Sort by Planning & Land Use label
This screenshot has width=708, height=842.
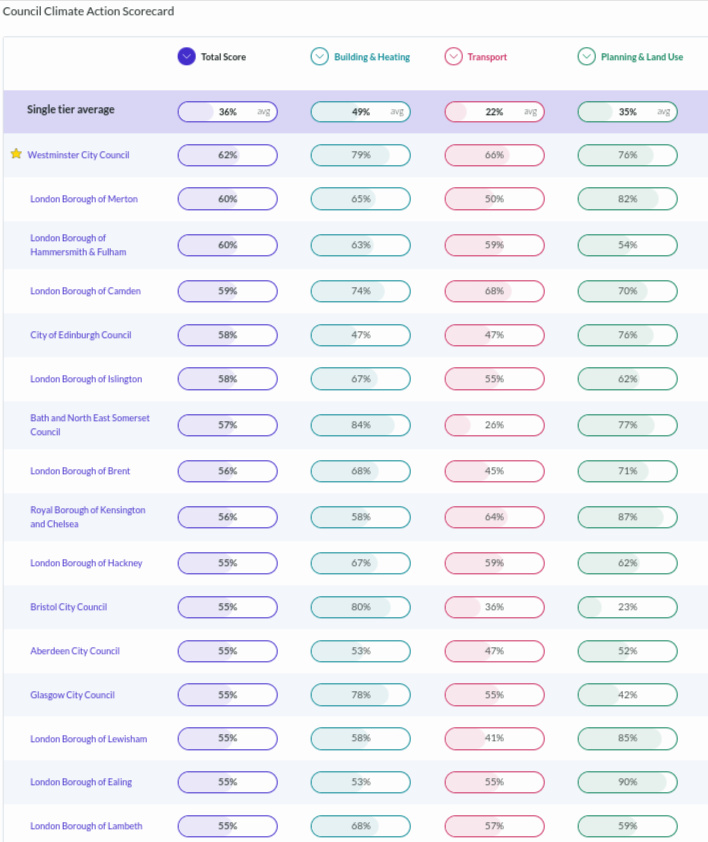[642, 57]
